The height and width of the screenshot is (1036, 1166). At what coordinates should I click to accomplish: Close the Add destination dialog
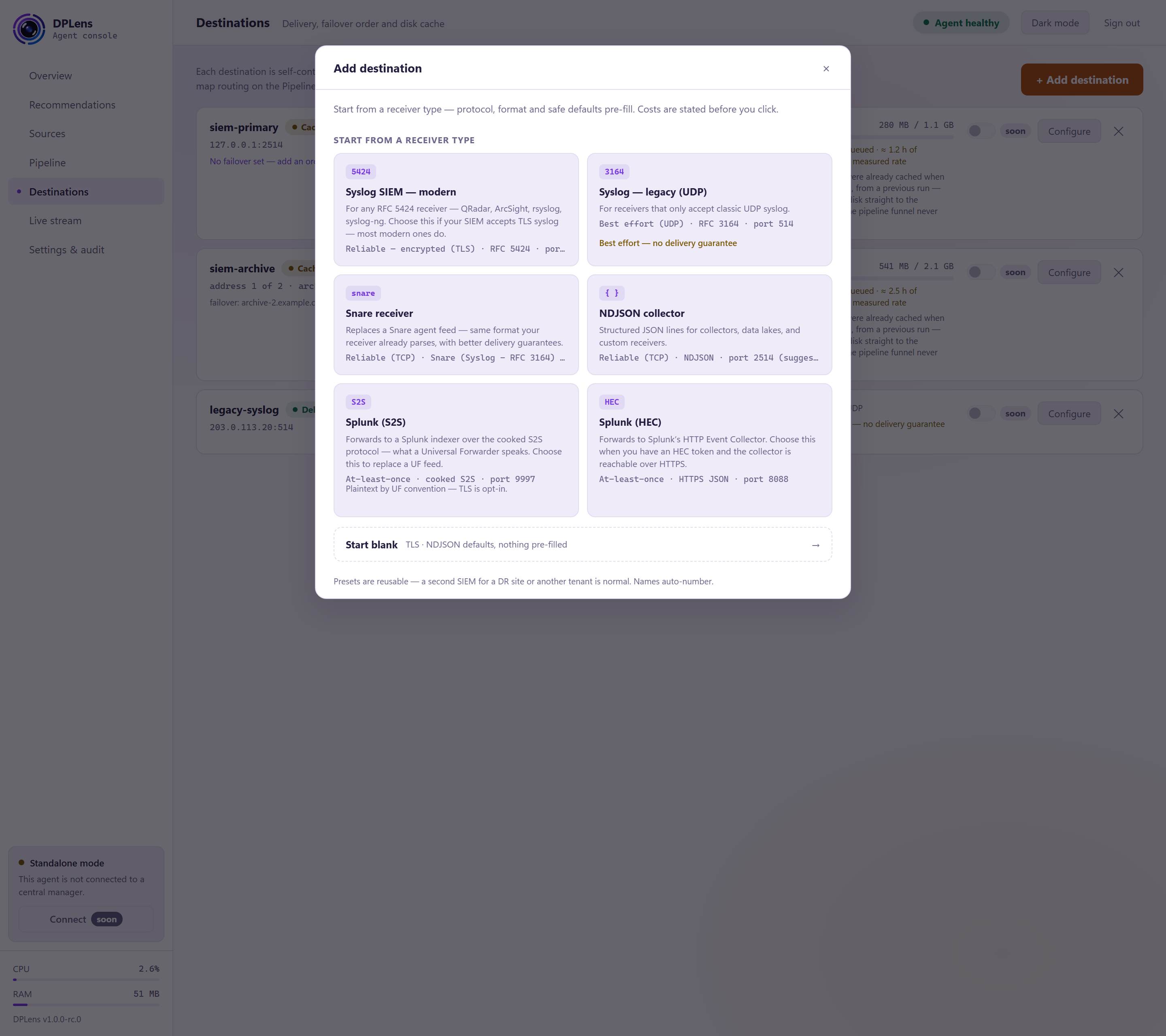(x=826, y=68)
